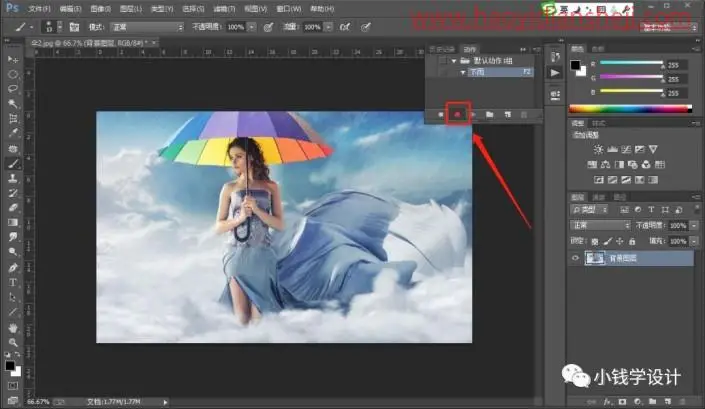Image resolution: width=705 pixels, height=409 pixels.
Task: Toggle Quick Mask mode
Action: click(13, 386)
